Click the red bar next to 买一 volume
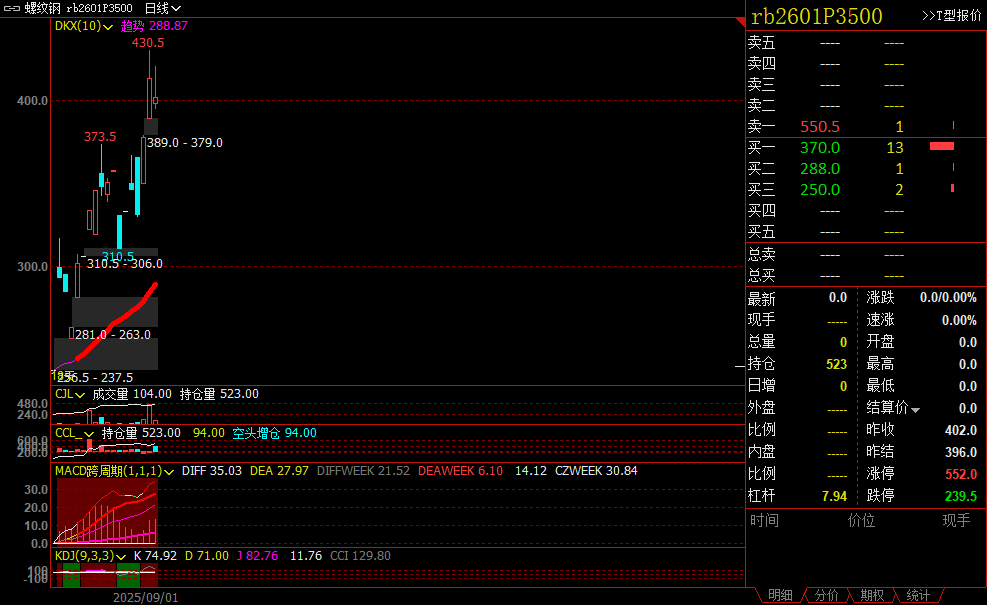 (942, 147)
